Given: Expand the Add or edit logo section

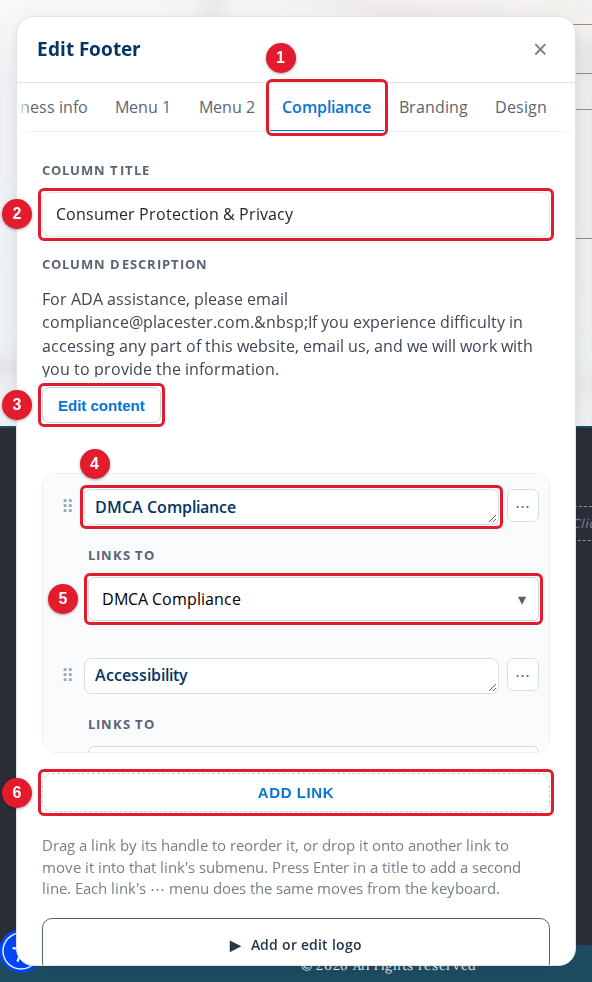Looking at the screenshot, I should click(x=296, y=942).
